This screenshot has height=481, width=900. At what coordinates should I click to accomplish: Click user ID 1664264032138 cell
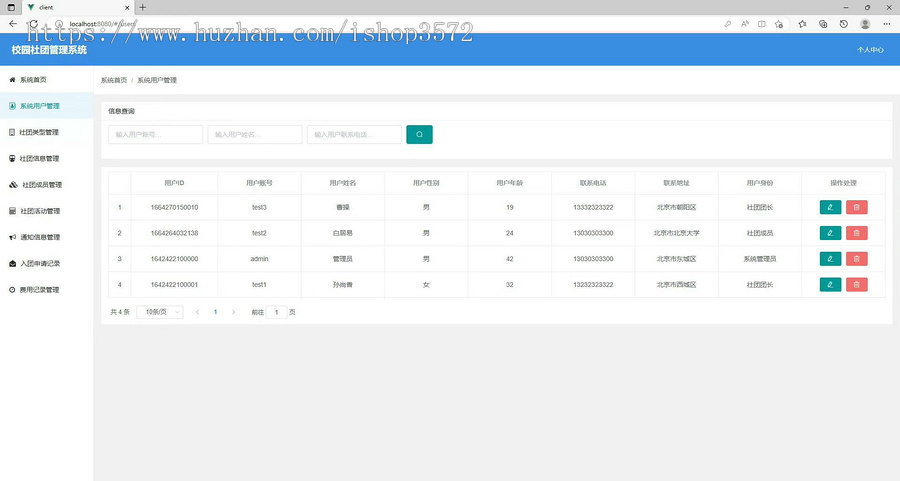pos(174,233)
